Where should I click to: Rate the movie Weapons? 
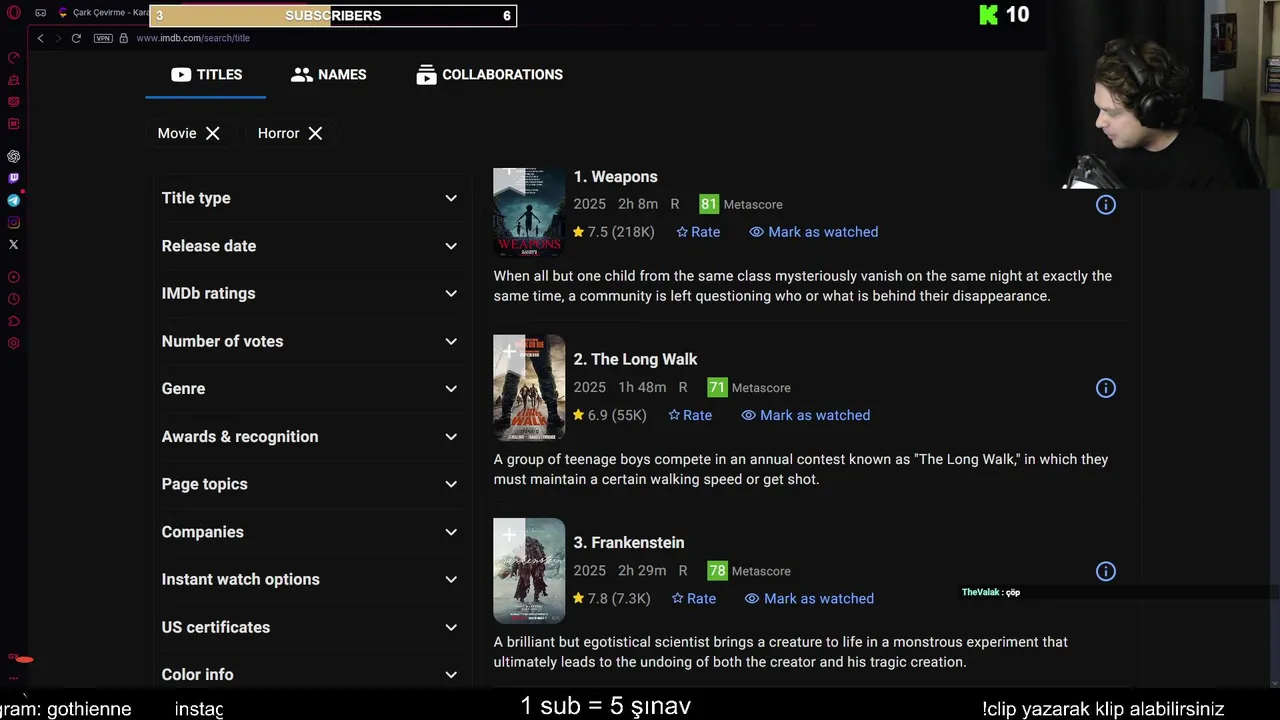point(698,232)
